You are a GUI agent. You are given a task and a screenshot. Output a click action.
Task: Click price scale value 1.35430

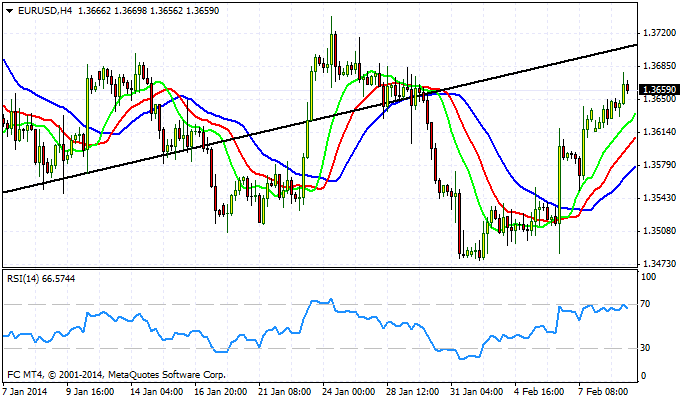click(660, 197)
